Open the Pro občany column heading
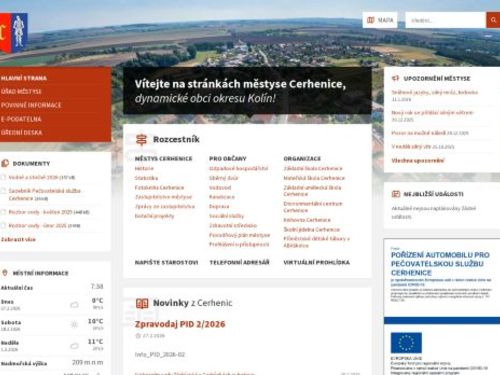 (x=228, y=159)
